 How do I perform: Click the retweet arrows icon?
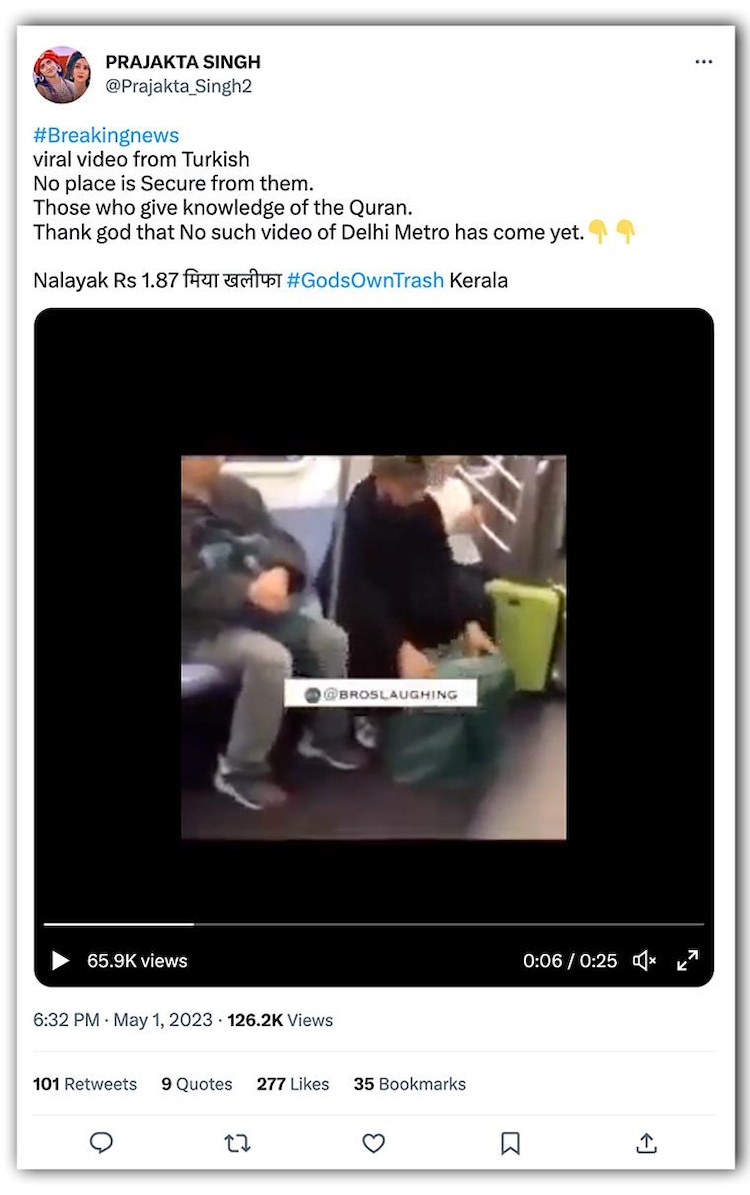[237, 1142]
